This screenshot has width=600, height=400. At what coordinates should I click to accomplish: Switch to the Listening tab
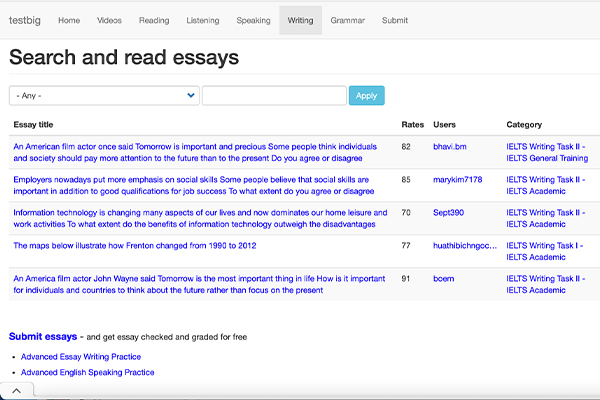[203, 20]
